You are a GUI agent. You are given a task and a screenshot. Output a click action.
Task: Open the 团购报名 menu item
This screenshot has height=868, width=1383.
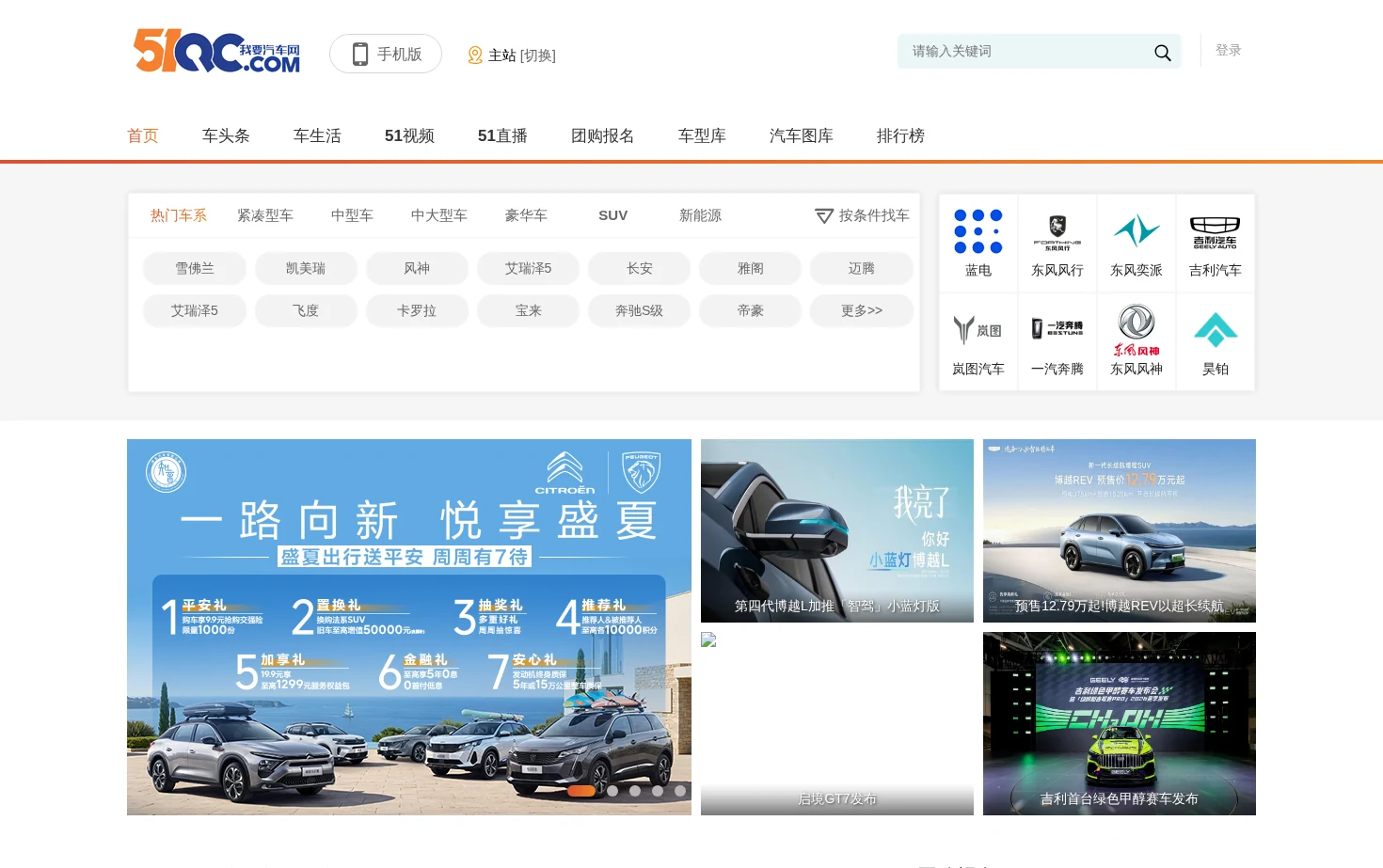pyautogui.click(x=603, y=135)
